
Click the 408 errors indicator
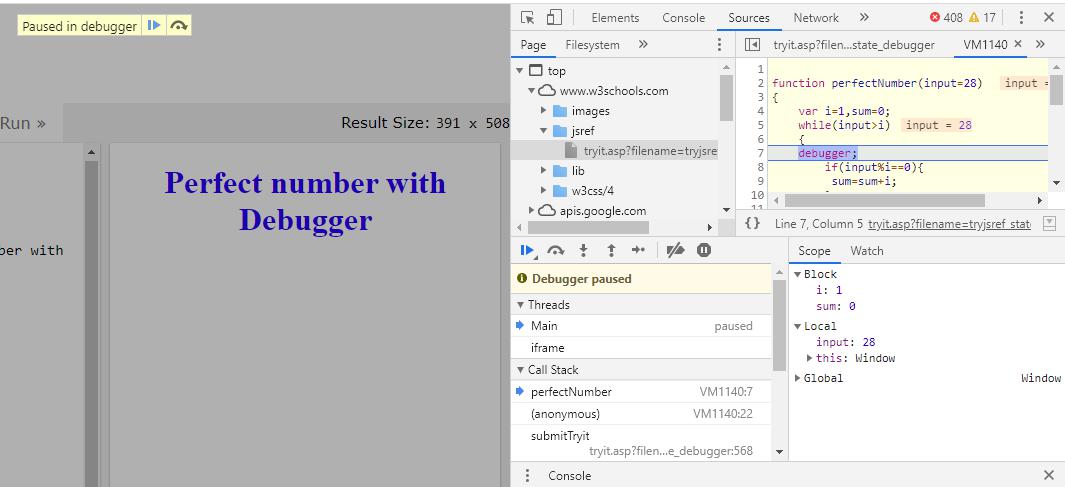(x=946, y=18)
